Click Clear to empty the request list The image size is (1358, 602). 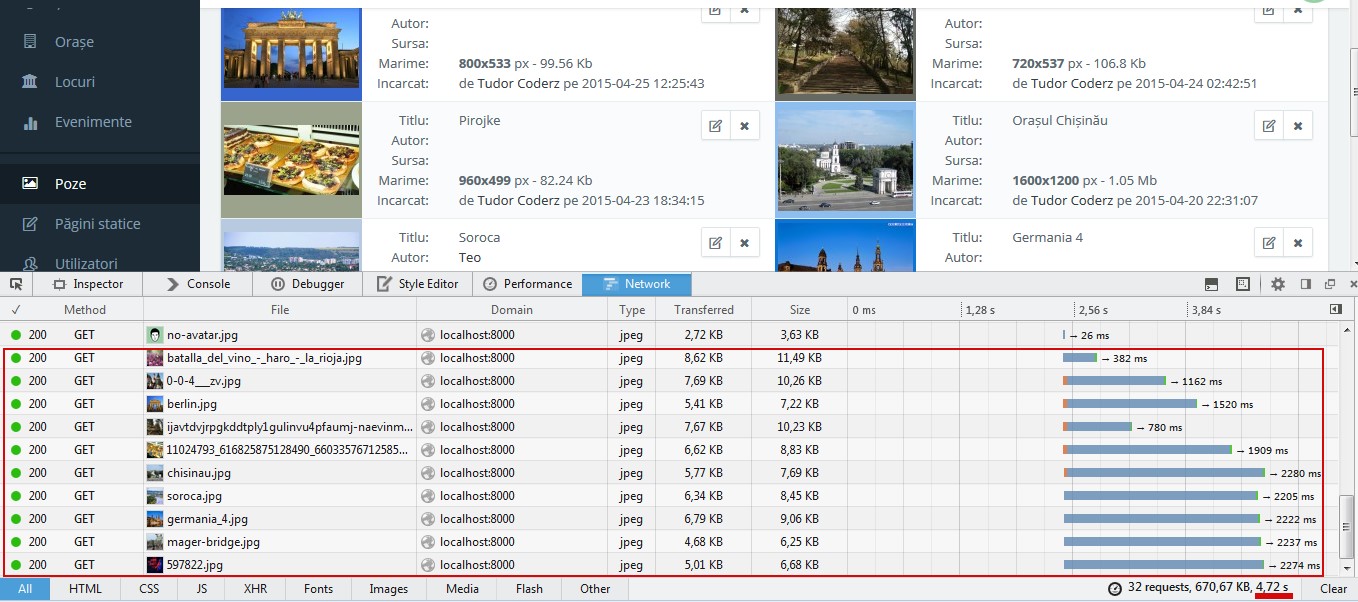point(1332,589)
